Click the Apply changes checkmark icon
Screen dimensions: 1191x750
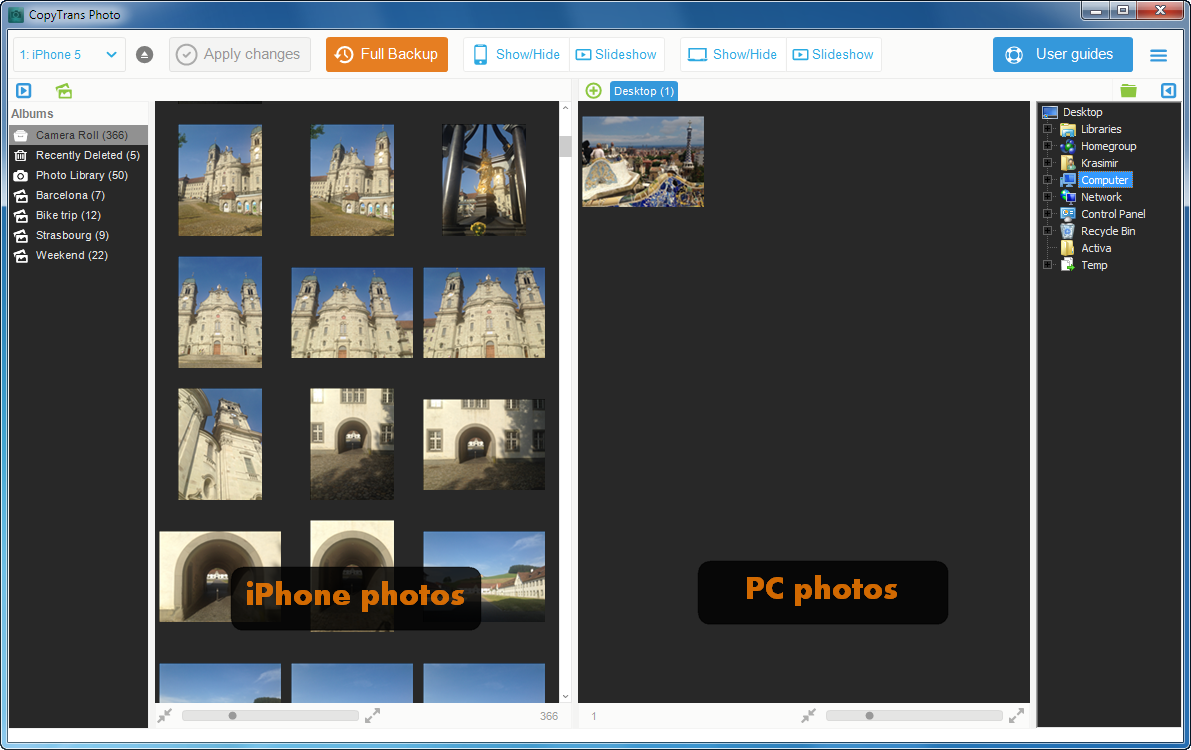click(x=186, y=55)
